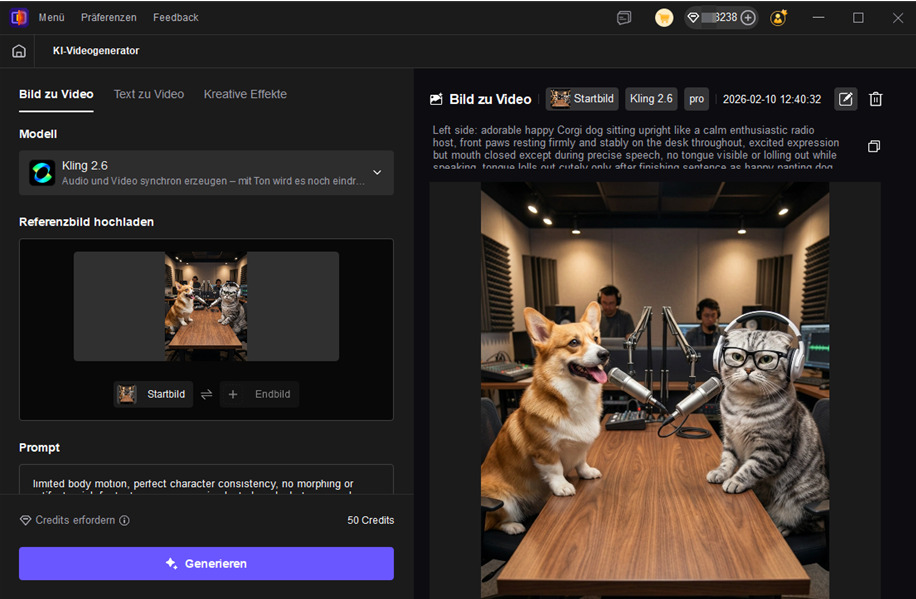This screenshot has height=599, width=916.
Task: Click the app logo icon
Action: (19, 18)
